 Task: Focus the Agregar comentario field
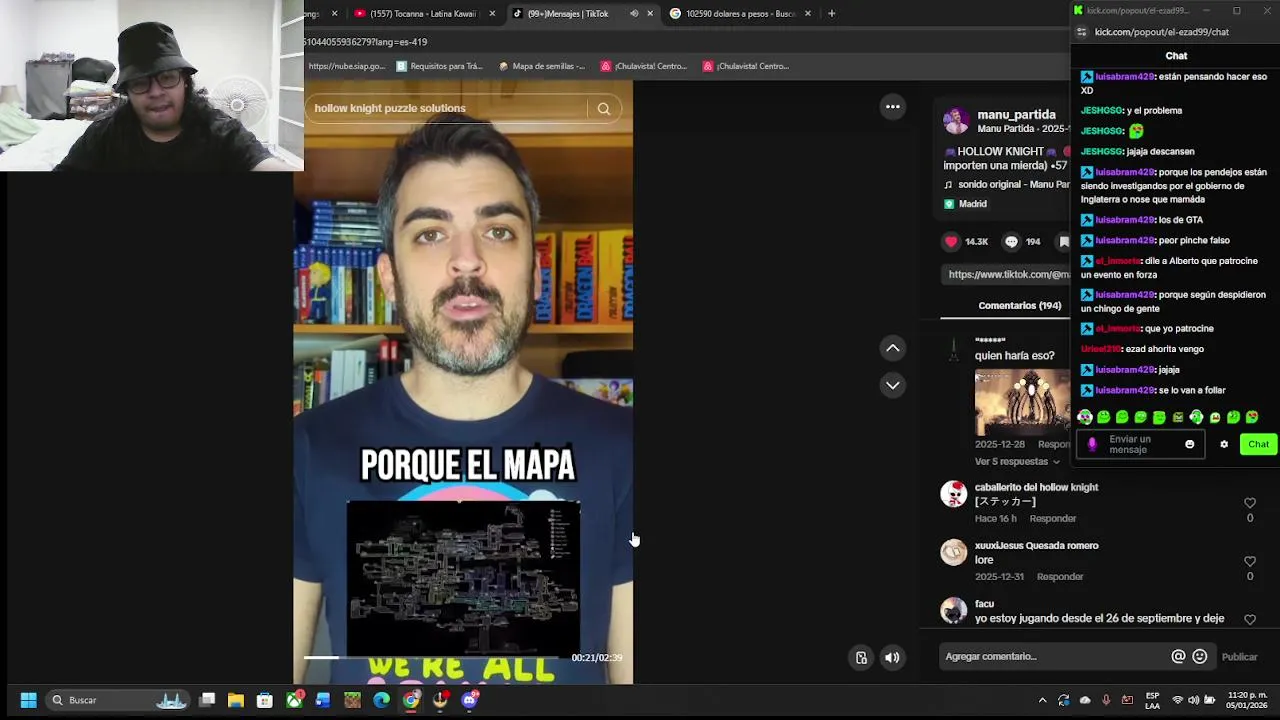tap(1055, 657)
